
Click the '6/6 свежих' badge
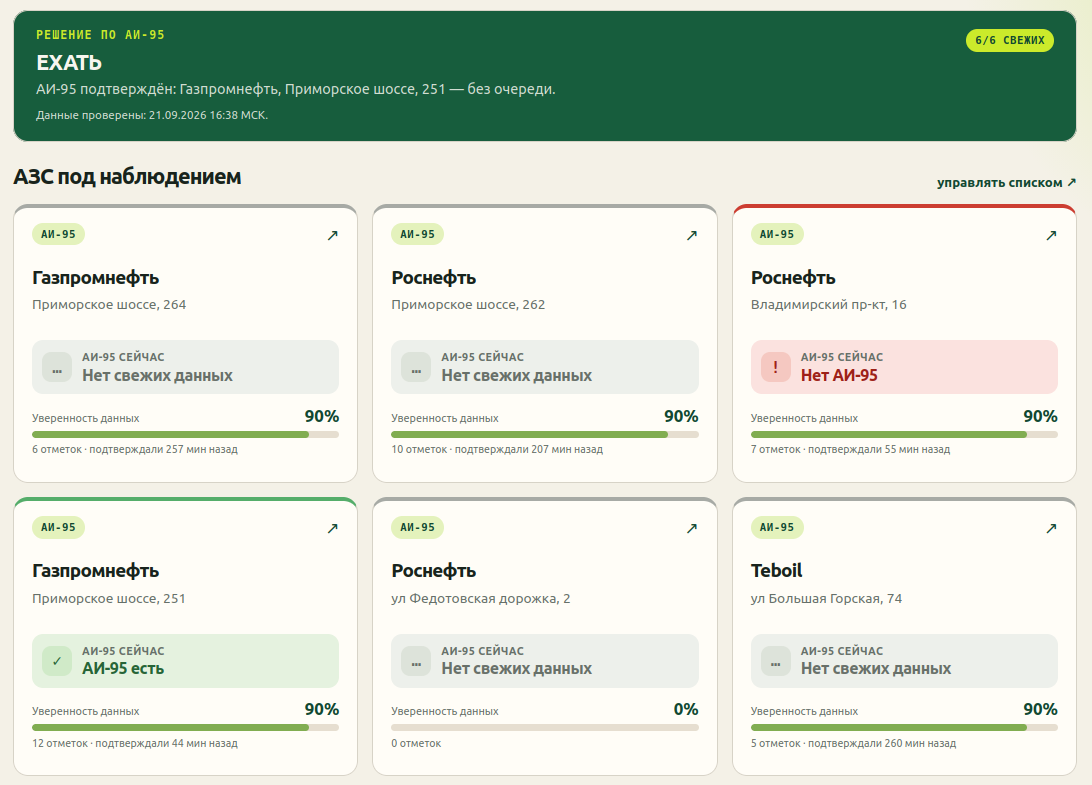coord(1010,40)
